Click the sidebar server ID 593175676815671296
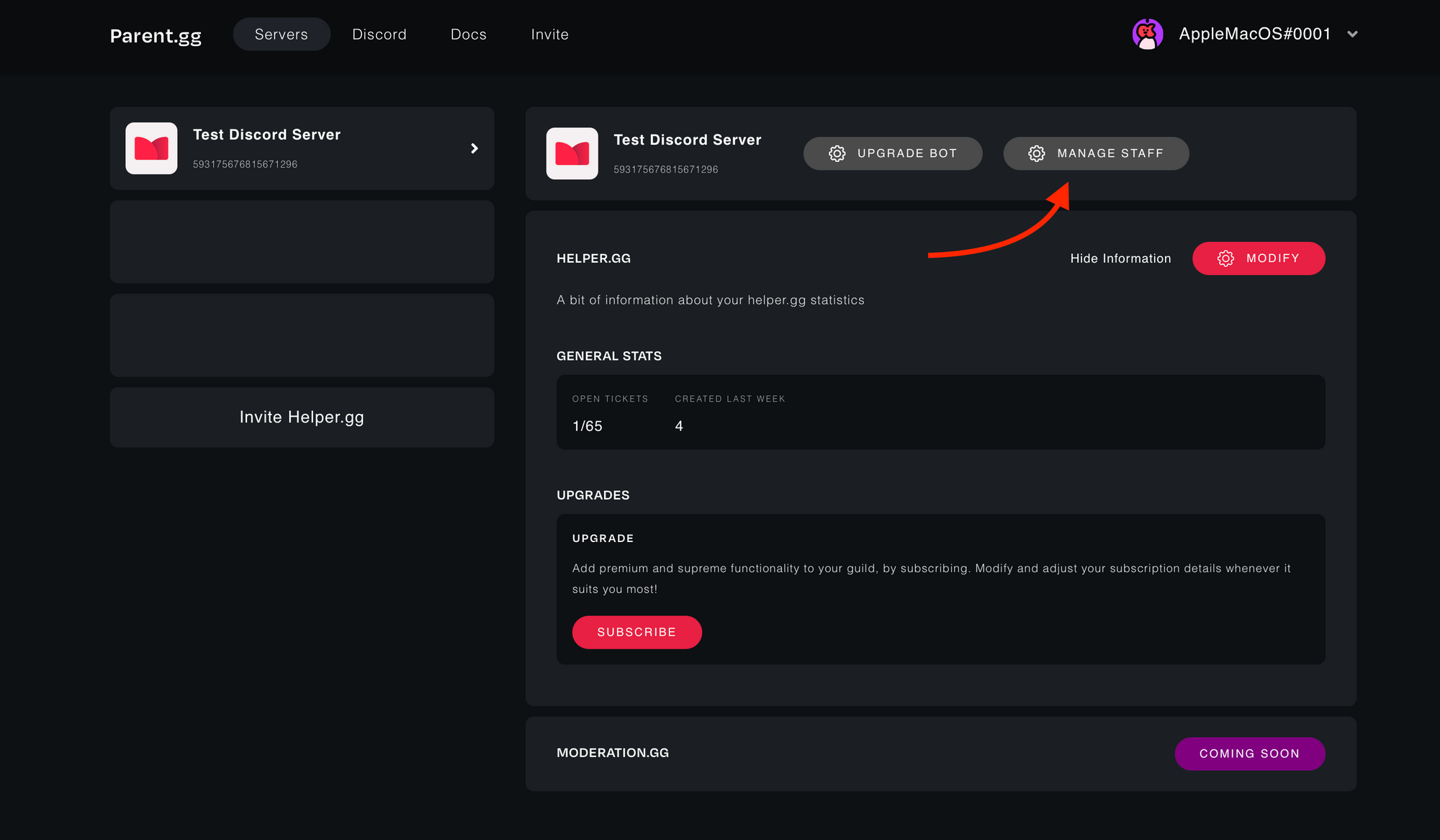This screenshot has width=1440, height=840. point(245,164)
